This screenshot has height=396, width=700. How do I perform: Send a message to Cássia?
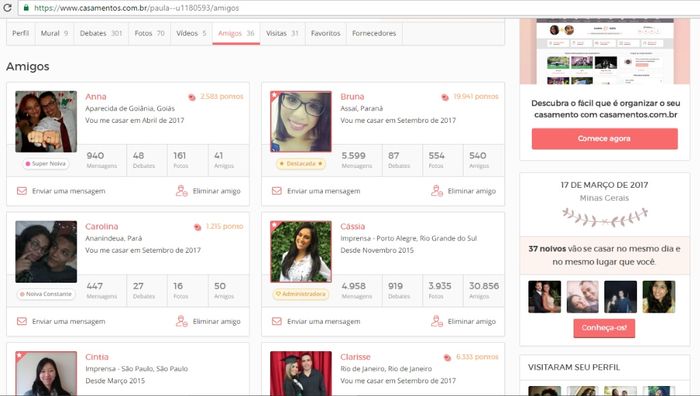(x=316, y=321)
